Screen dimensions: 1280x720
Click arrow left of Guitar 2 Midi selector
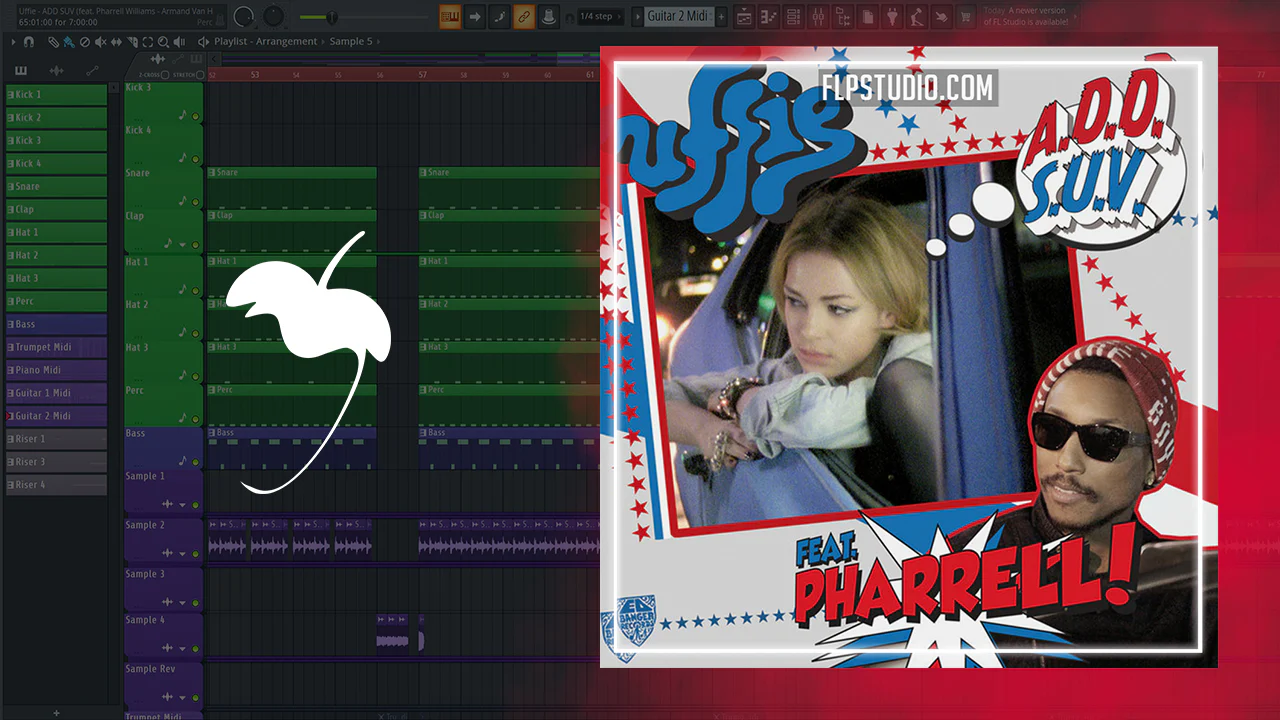[639, 16]
